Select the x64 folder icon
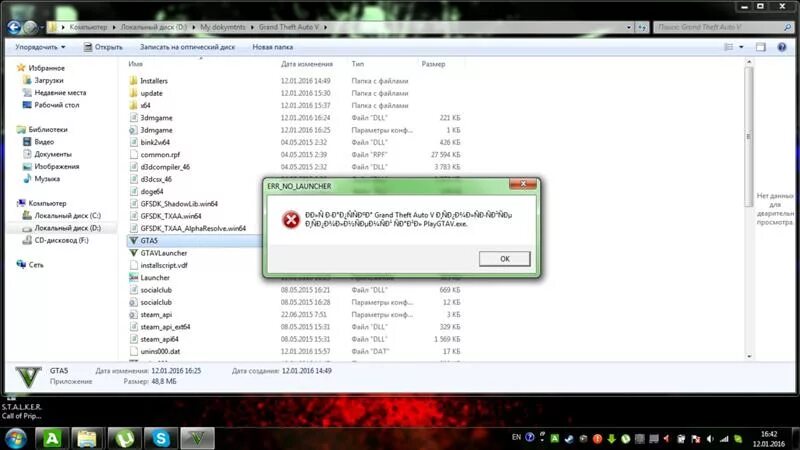This screenshot has height=450, width=800. pyautogui.click(x=133, y=105)
